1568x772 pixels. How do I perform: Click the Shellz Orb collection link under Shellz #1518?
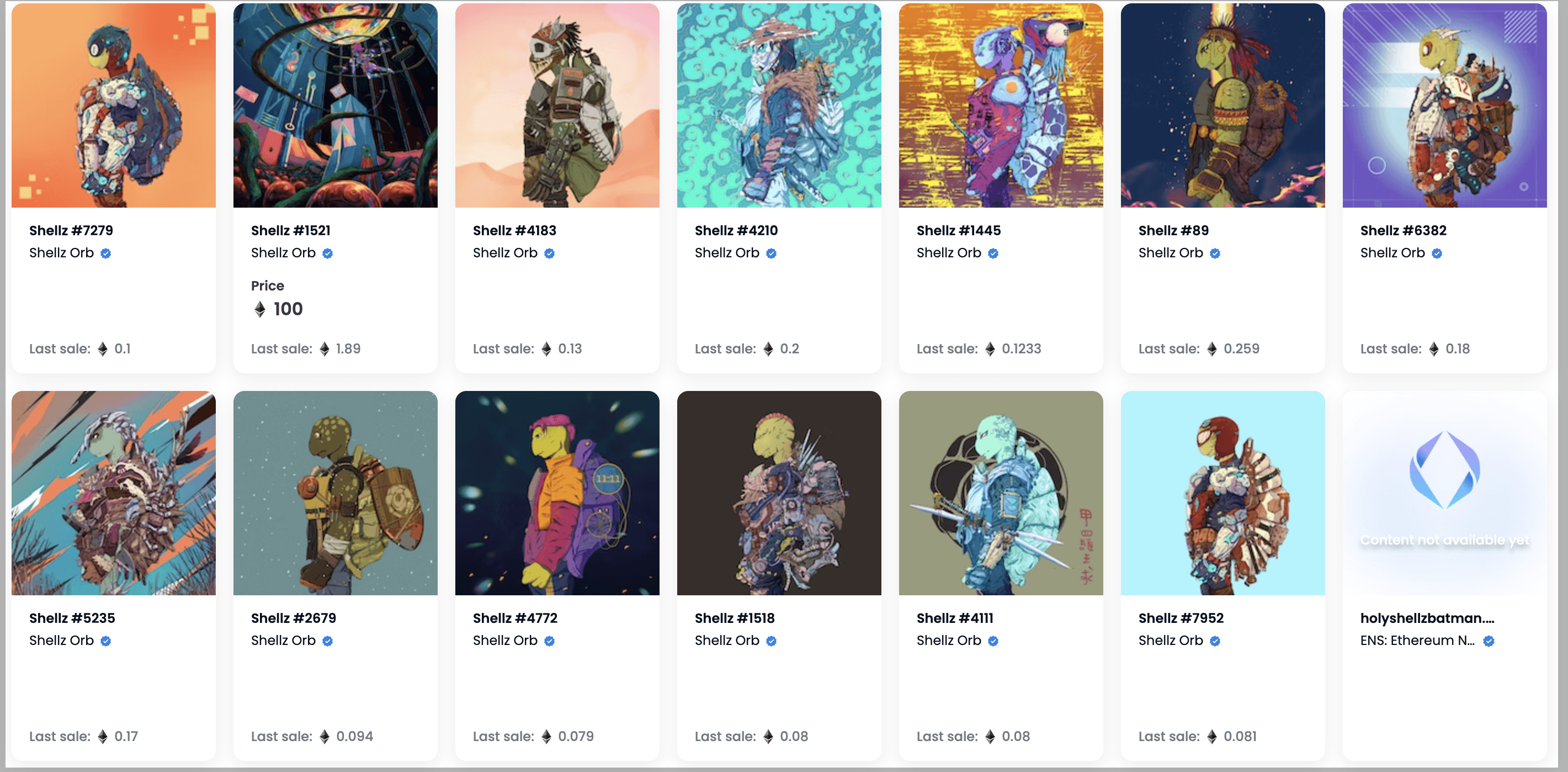tap(727, 641)
